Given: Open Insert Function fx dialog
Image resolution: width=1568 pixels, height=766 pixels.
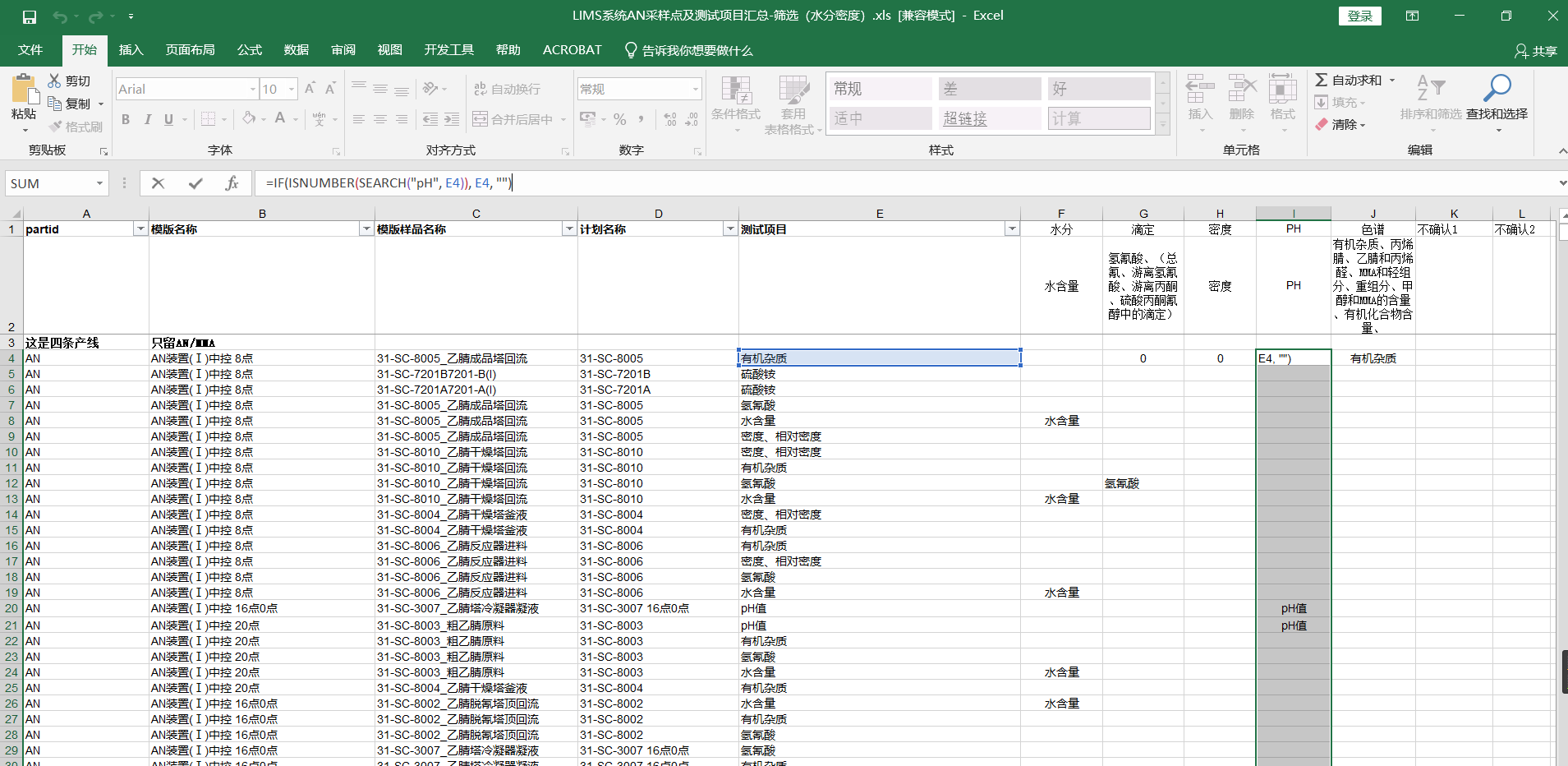Looking at the screenshot, I should 232,183.
